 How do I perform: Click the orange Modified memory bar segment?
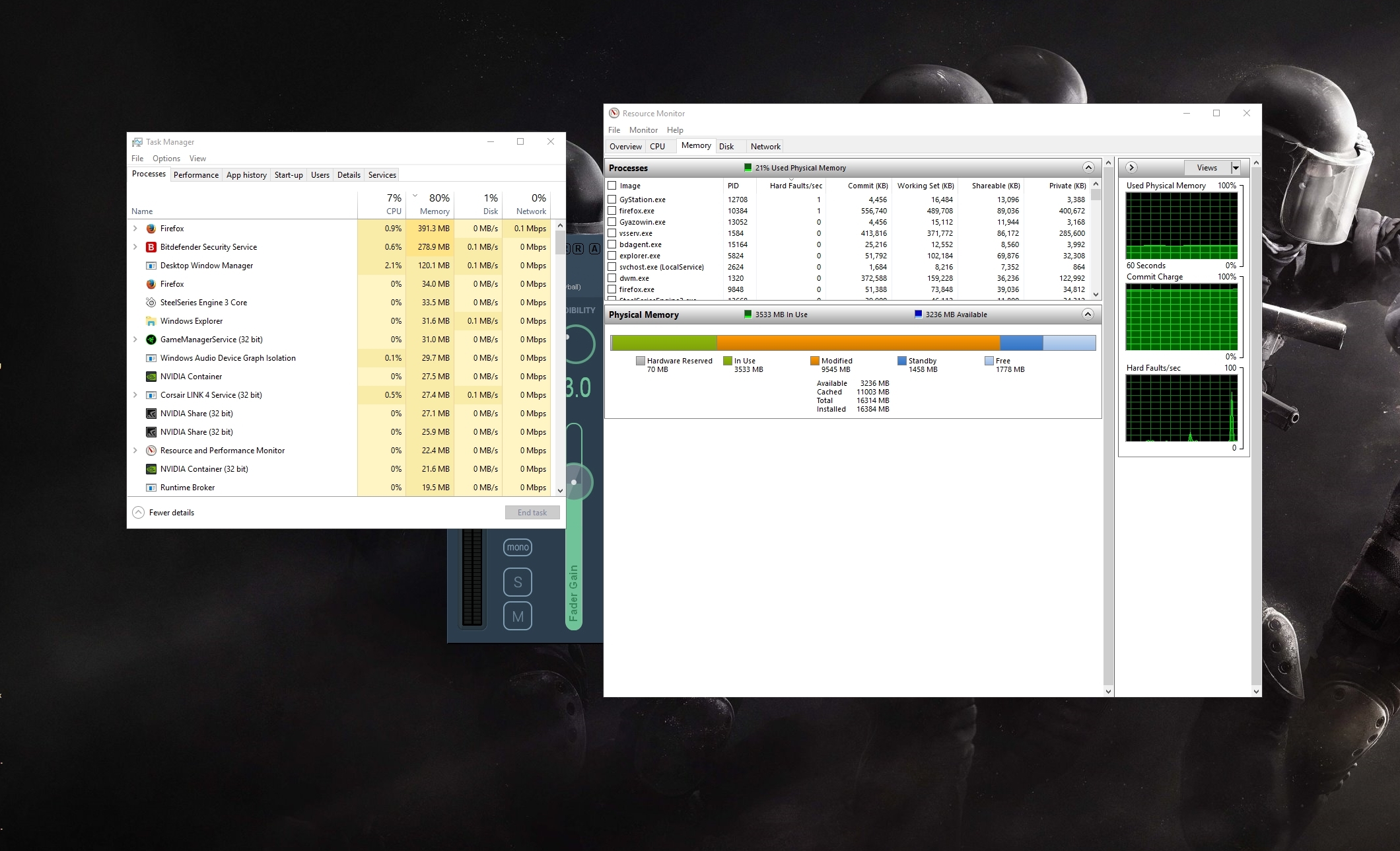(858, 343)
